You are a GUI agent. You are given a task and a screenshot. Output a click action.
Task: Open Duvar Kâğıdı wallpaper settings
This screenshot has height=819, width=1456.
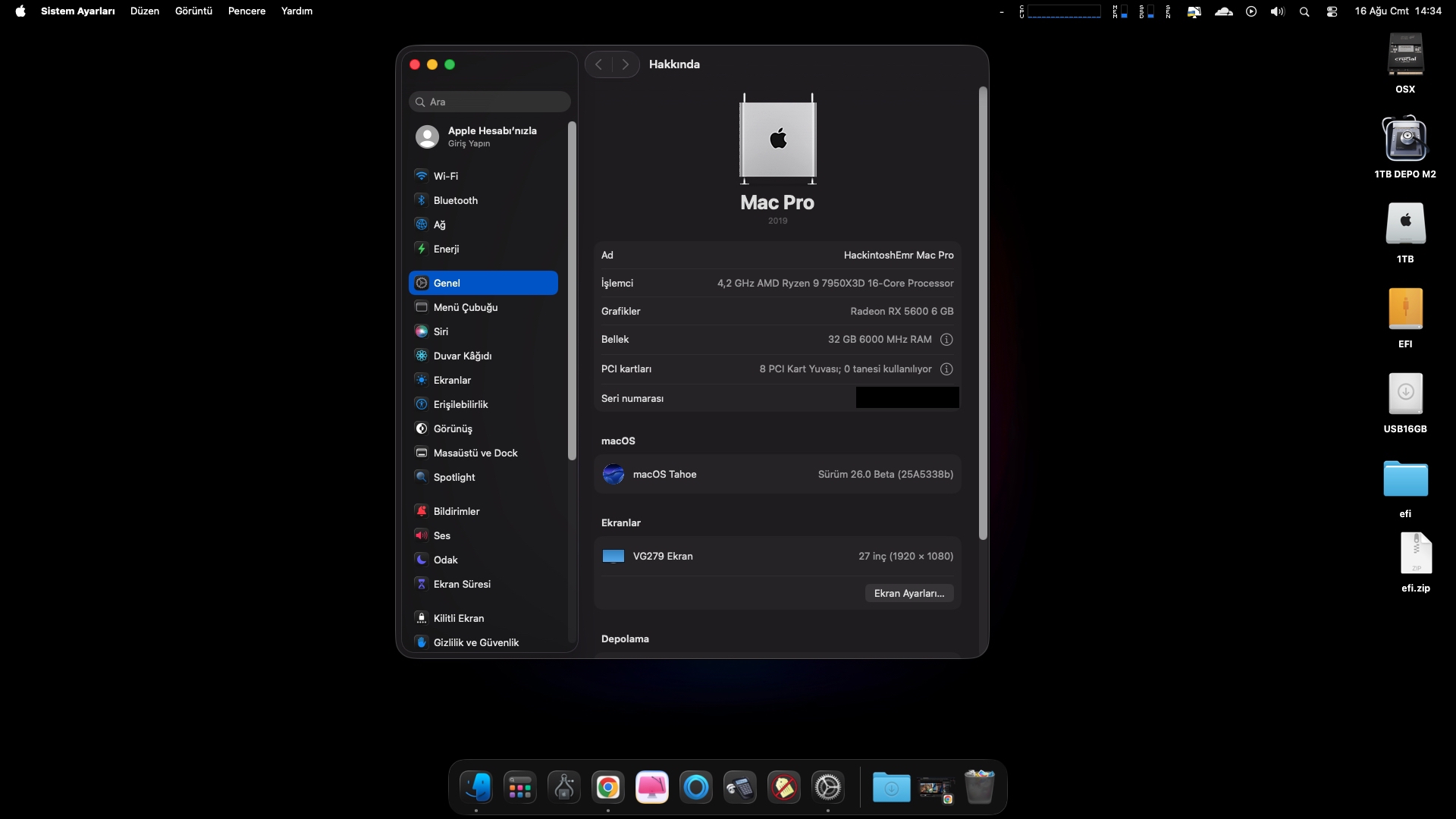[x=462, y=356]
